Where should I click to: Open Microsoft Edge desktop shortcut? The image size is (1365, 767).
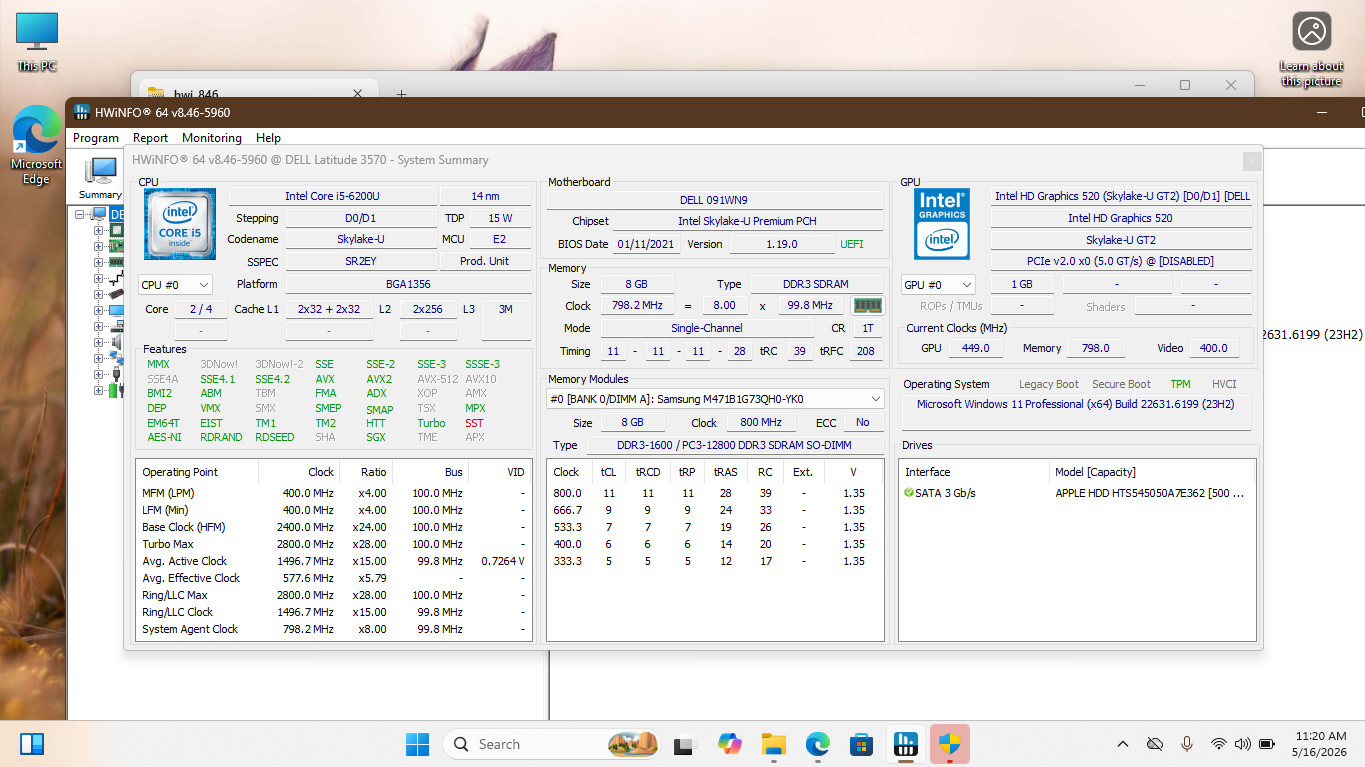click(36, 145)
